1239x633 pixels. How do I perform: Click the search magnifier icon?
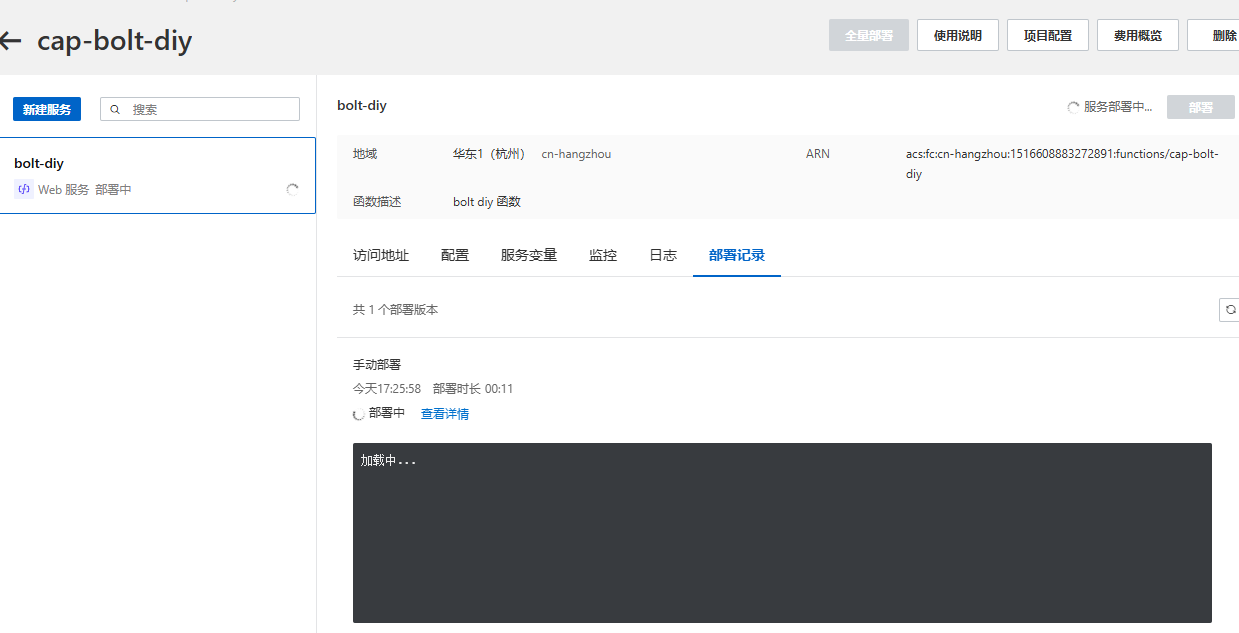(x=115, y=109)
